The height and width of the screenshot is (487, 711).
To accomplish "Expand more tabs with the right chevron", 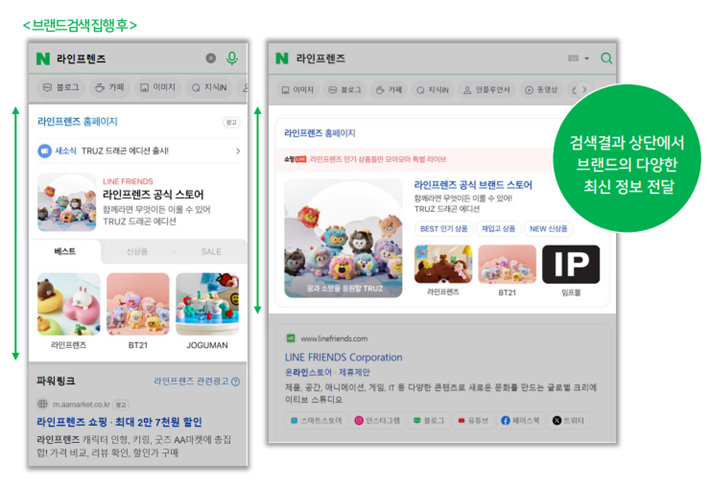I will point(584,90).
